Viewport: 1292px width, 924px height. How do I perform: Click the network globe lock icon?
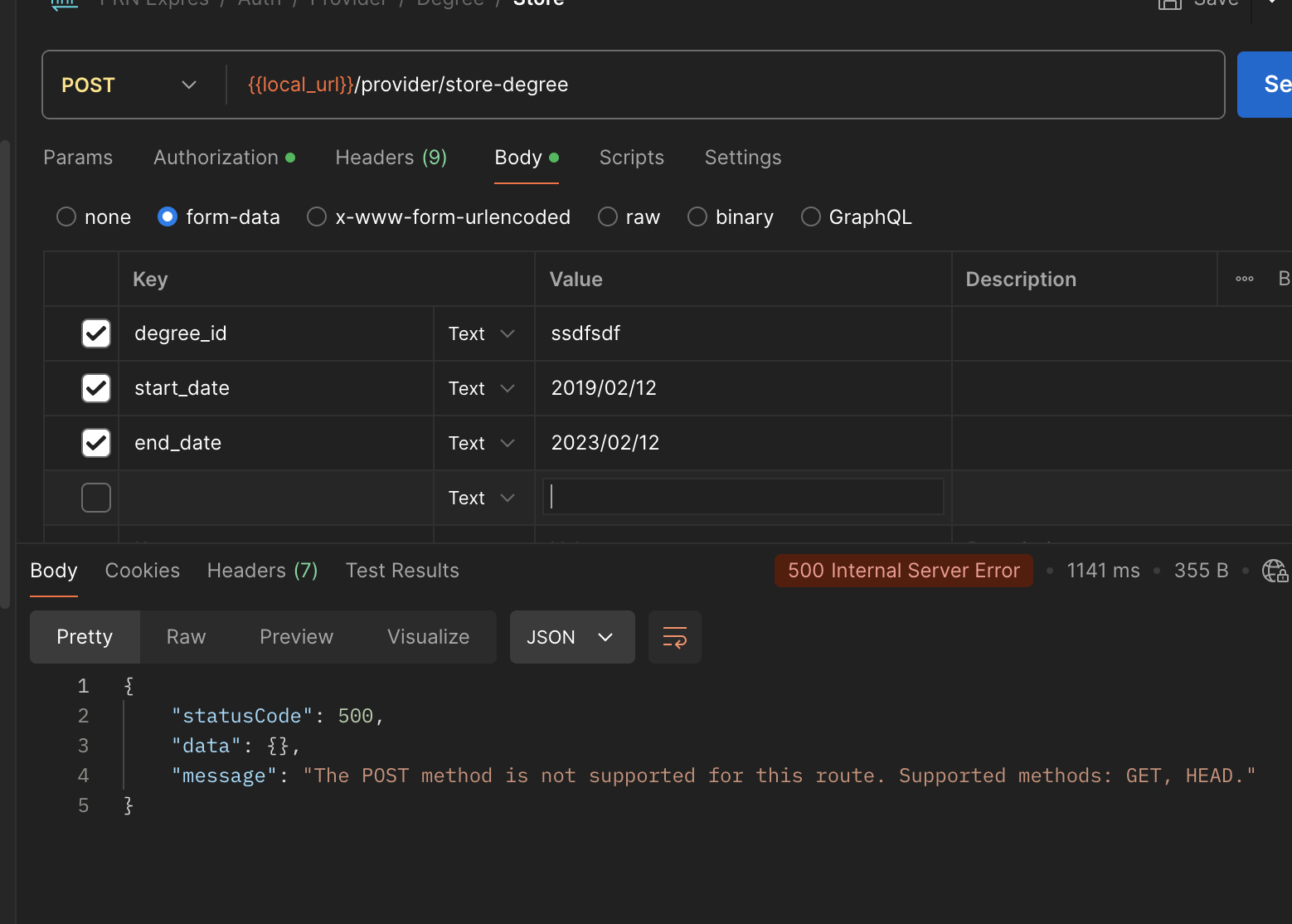(1274, 571)
